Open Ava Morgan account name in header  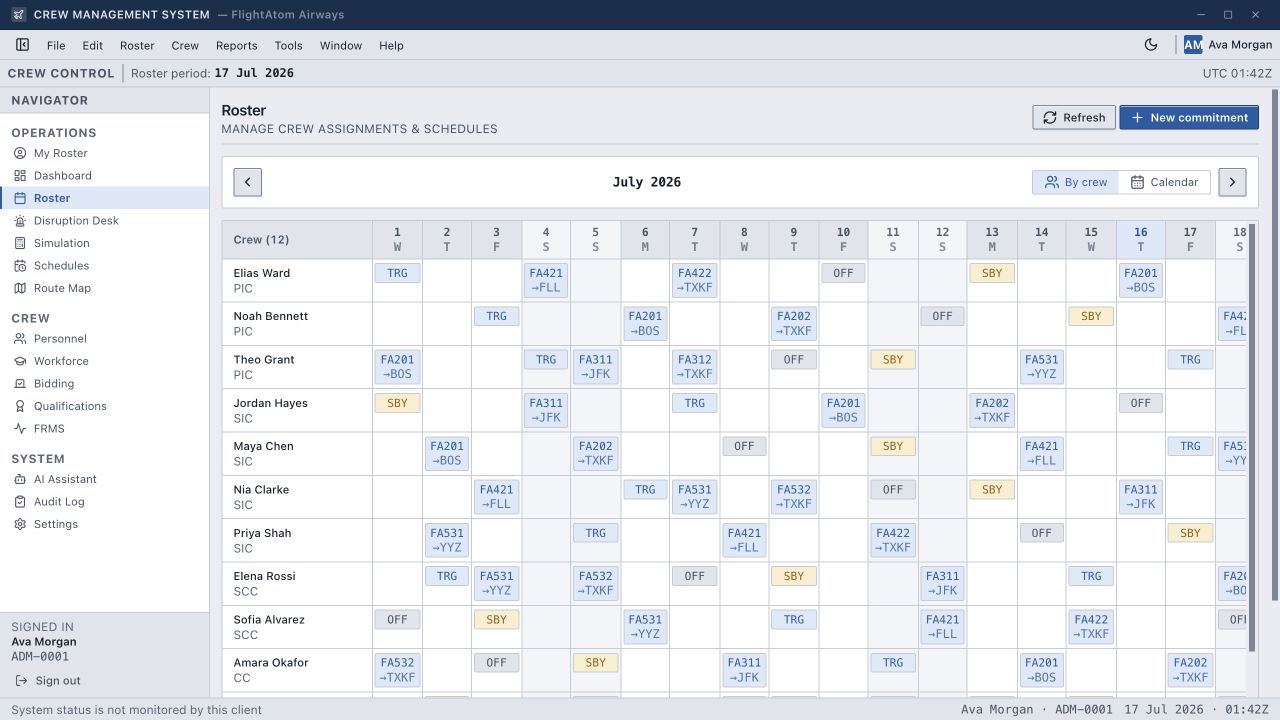[x=1240, y=45]
